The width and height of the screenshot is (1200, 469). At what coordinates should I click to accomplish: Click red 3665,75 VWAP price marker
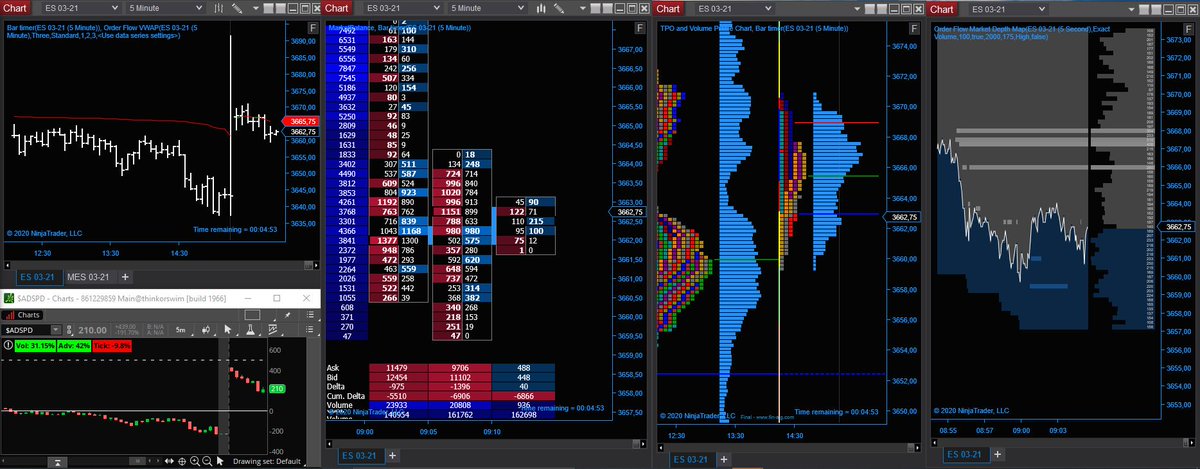pyautogui.click(x=301, y=120)
